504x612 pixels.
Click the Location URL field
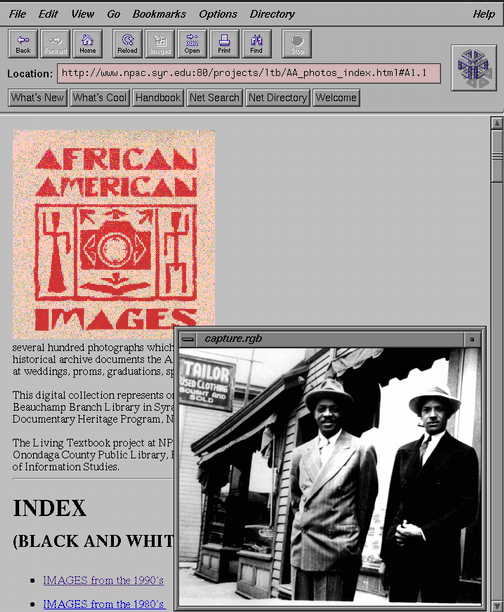(x=249, y=73)
